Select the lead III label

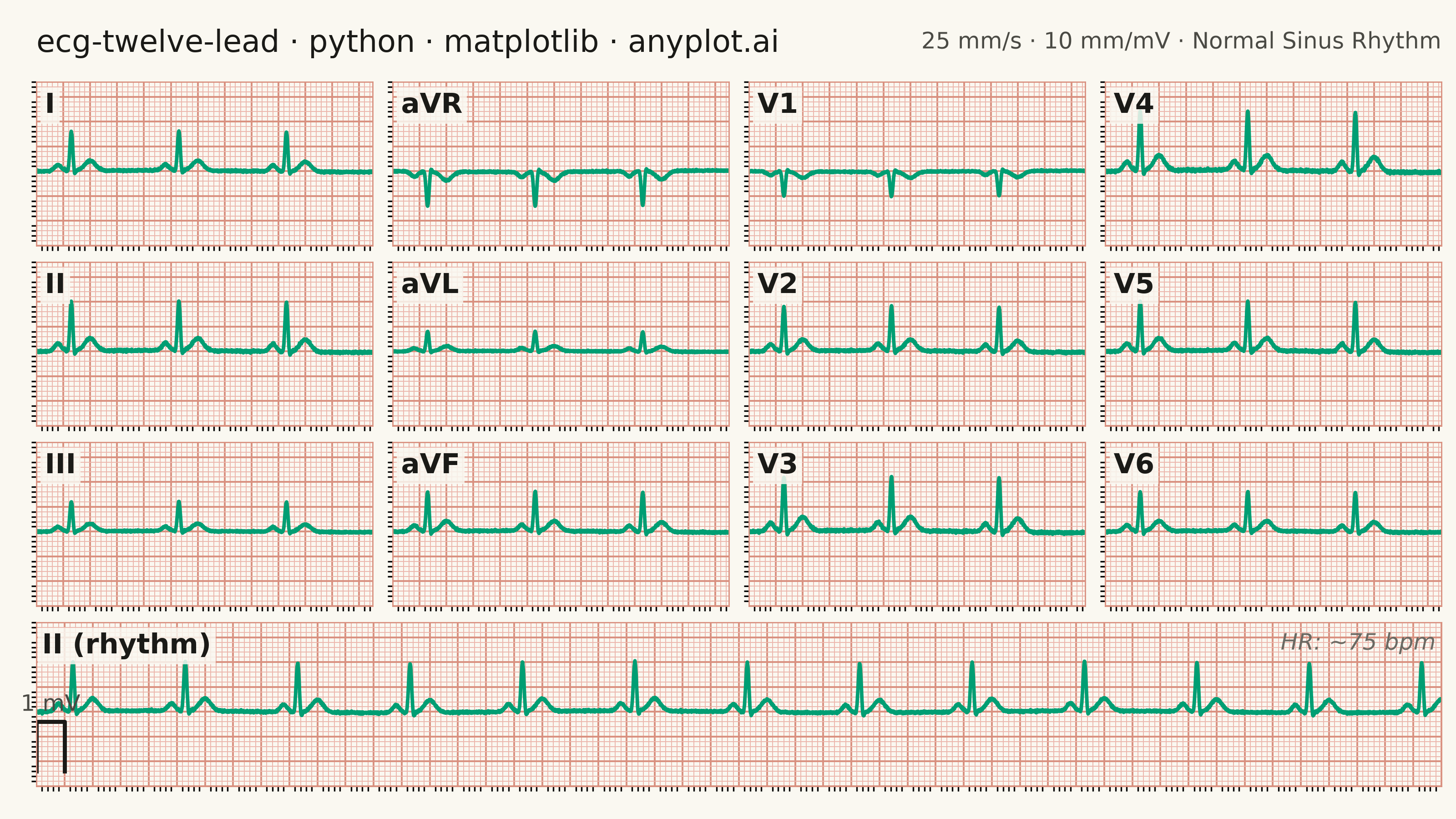60,464
